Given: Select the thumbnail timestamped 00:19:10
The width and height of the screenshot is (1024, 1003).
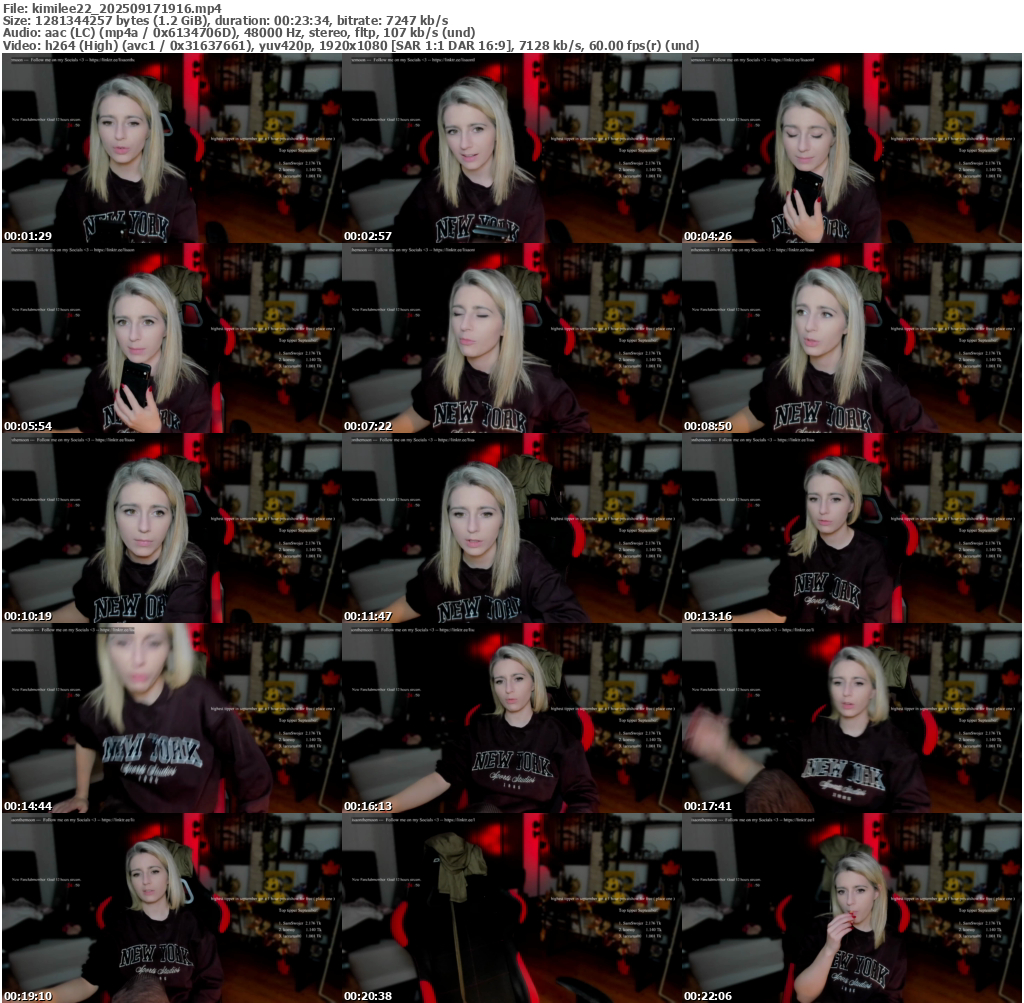Looking at the screenshot, I should coord(171,908).
